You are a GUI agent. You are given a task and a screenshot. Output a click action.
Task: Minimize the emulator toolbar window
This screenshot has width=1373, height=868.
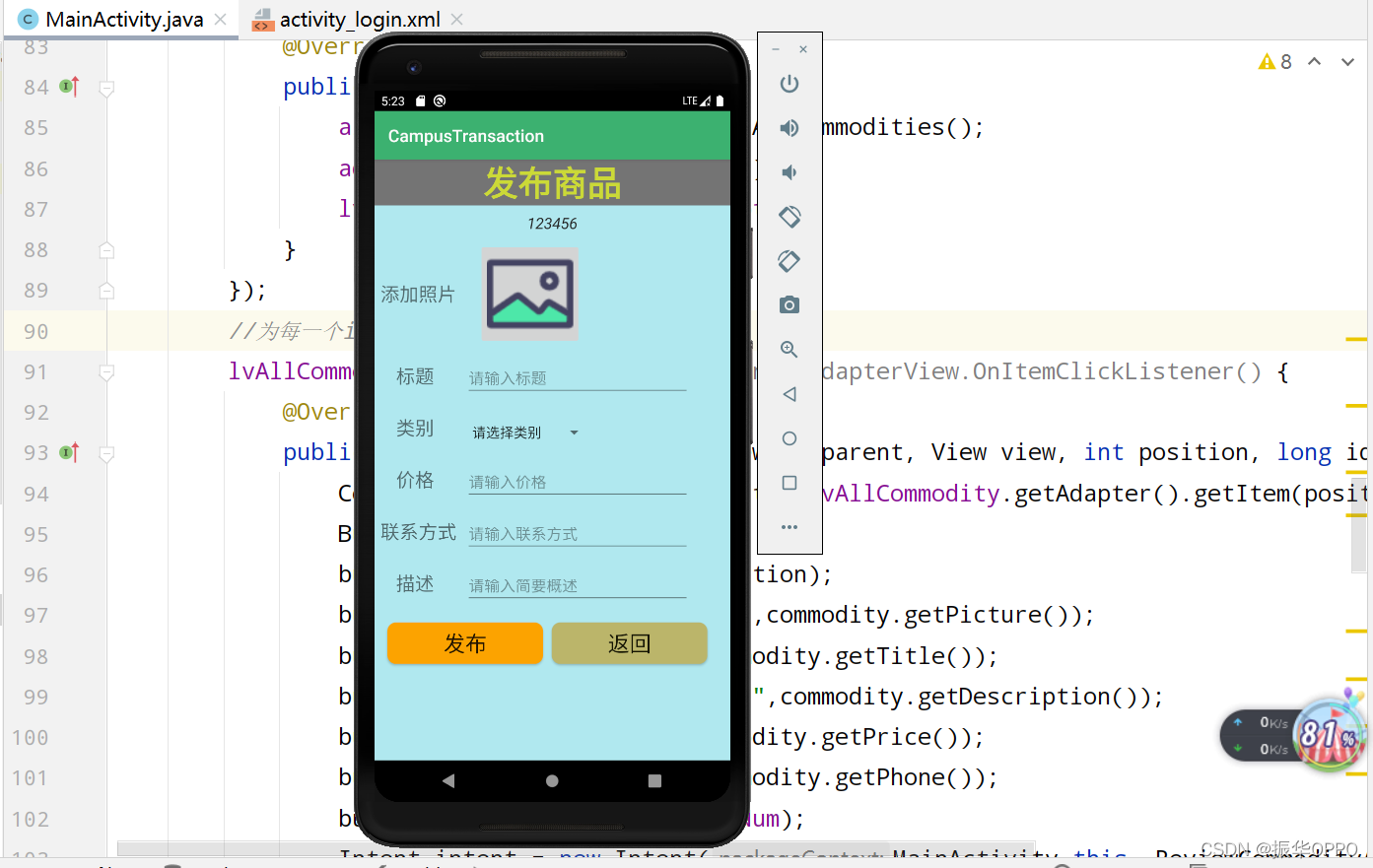pos(776,48)
